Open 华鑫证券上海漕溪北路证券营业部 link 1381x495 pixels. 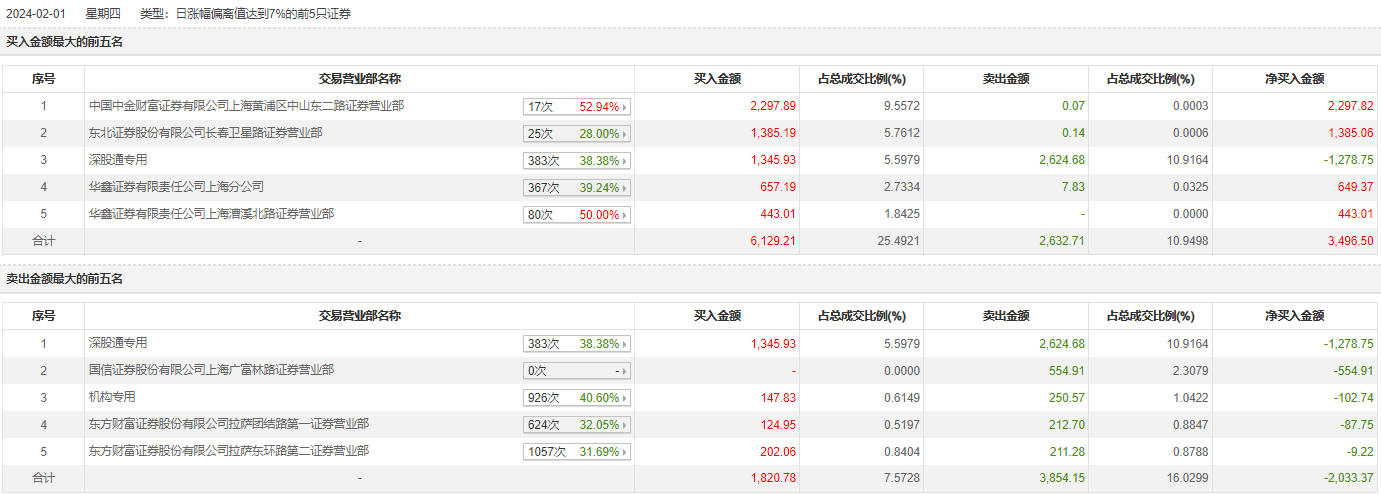(x=211, y=213)
